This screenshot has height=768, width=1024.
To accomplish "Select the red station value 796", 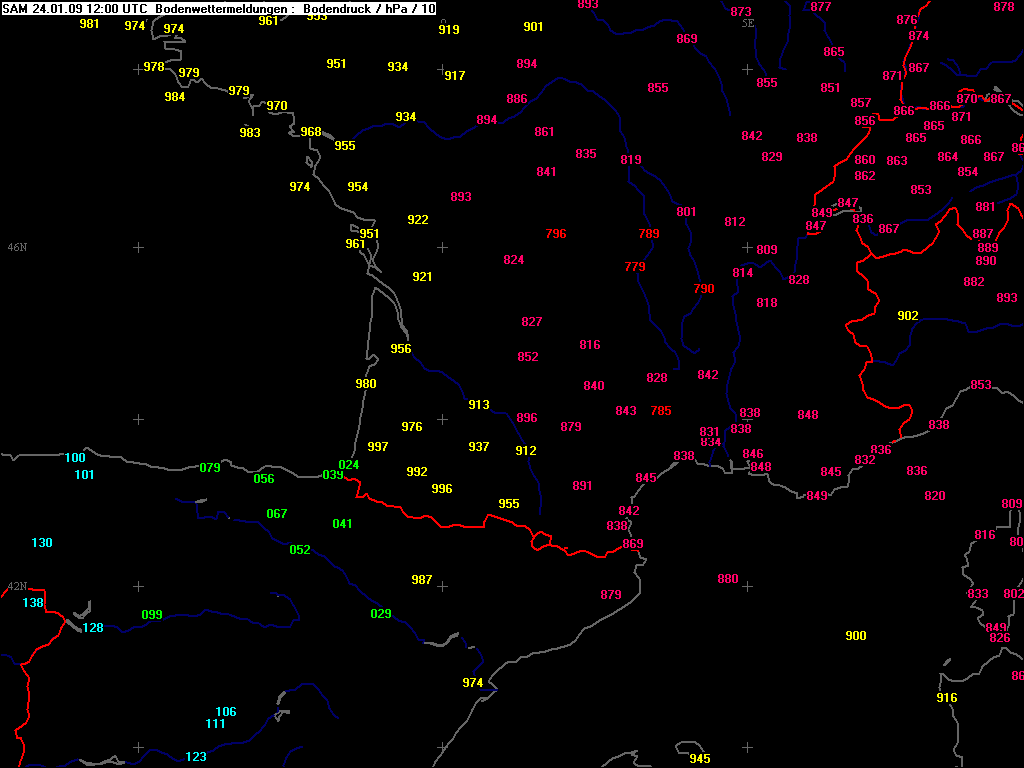I will [556, 234].
